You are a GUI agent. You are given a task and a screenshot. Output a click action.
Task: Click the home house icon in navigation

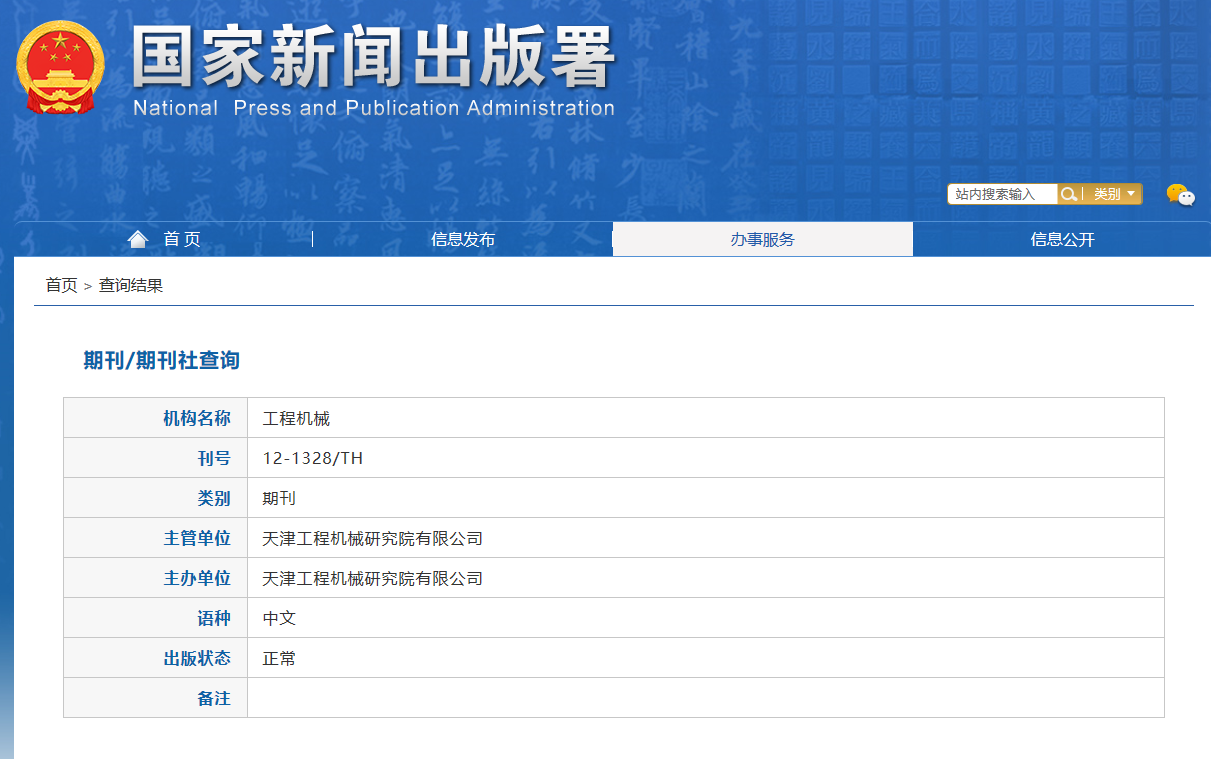pyautogui.click(x=138, y=239)
